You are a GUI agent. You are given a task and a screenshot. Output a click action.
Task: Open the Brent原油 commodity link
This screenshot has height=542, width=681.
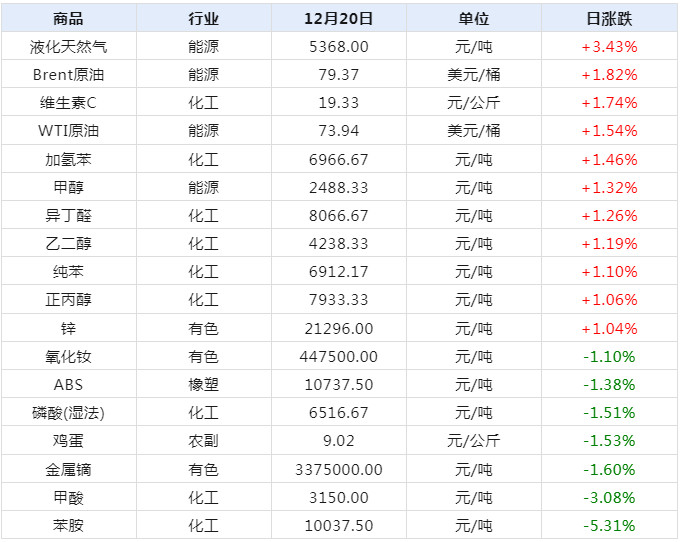click(69, 74)
